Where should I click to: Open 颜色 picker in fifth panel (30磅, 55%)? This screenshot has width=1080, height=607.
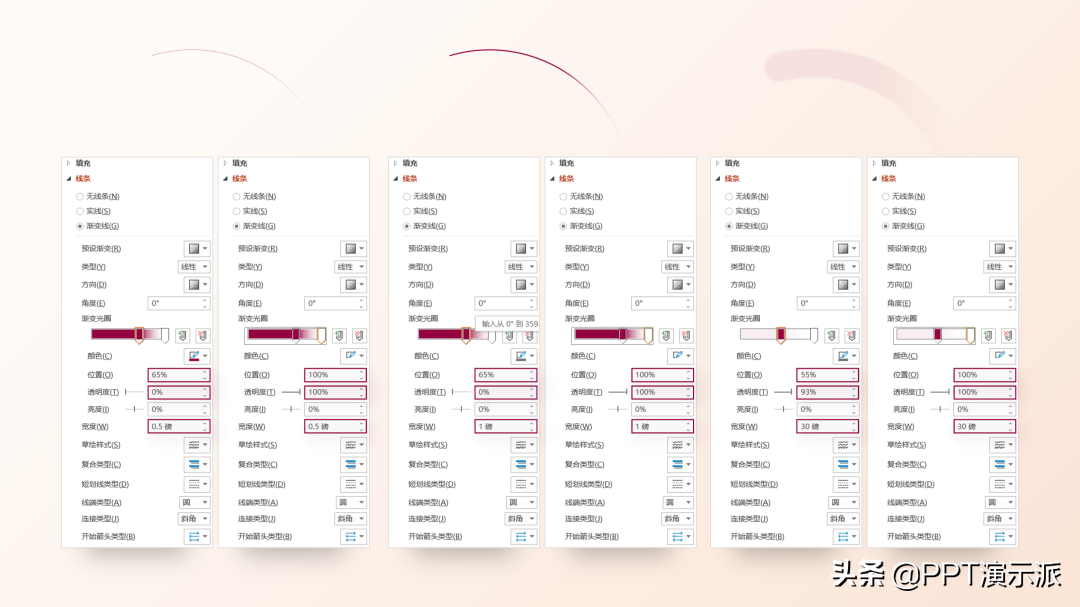click(x=847, y=356)
